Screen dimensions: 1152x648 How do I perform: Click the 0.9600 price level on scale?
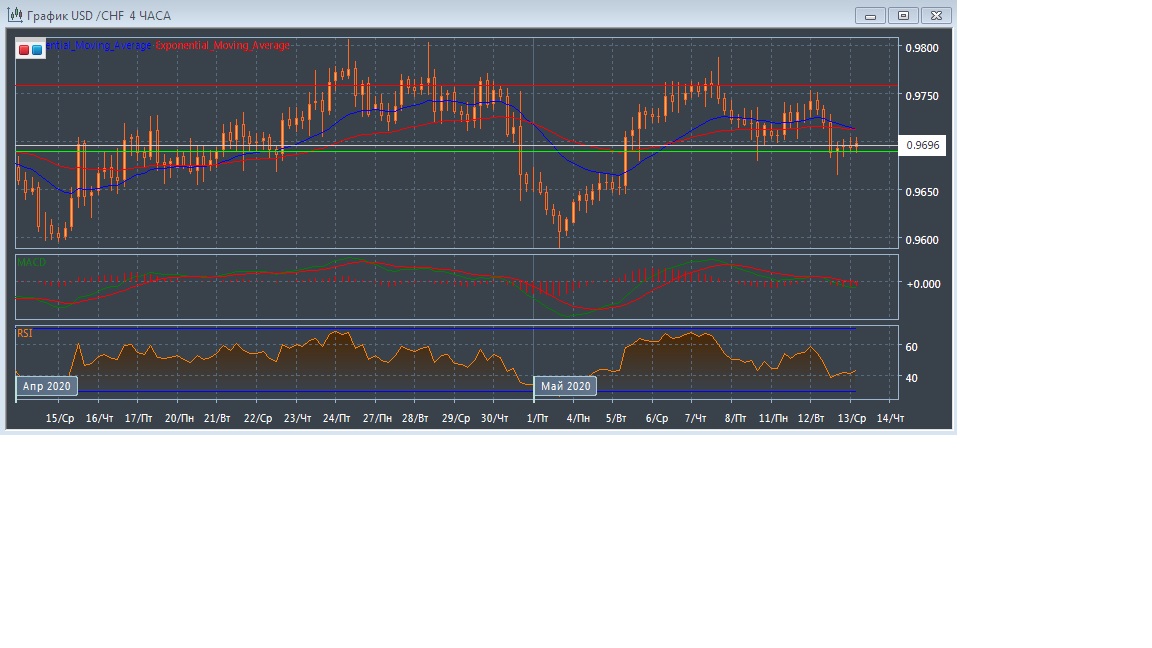pos(921,240)
